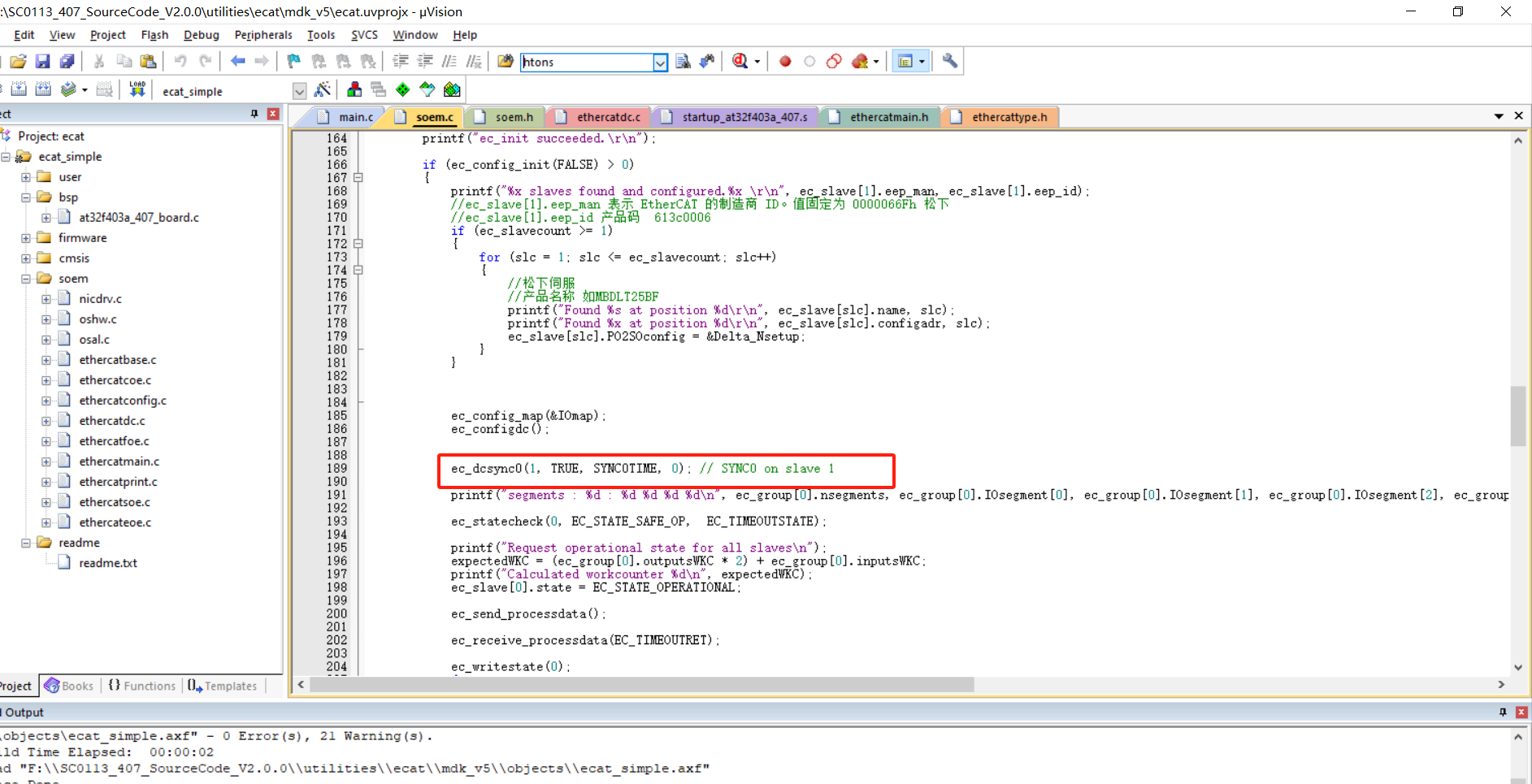Viewport: 1532px width, 784px height.
Task: Disable all breakpoints
Action: (x=834, y=61)
